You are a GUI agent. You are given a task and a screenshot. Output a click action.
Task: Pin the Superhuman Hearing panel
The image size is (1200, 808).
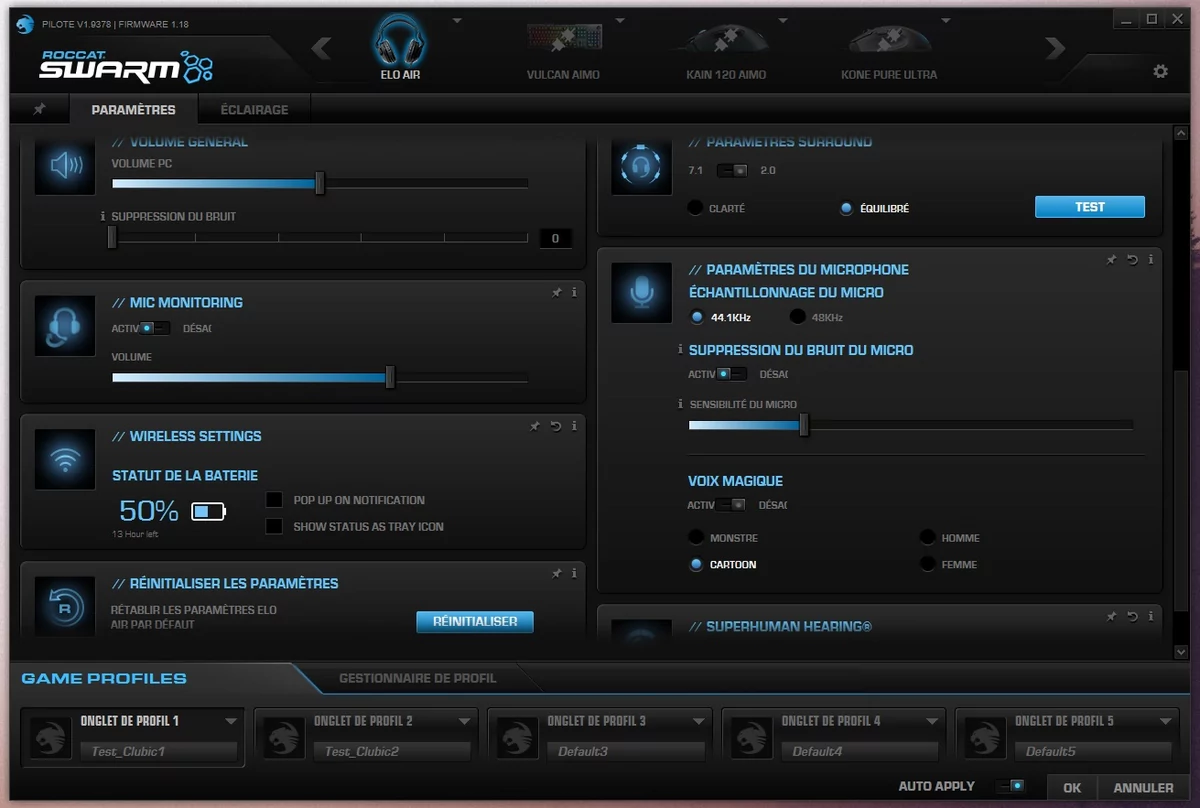1111,617
